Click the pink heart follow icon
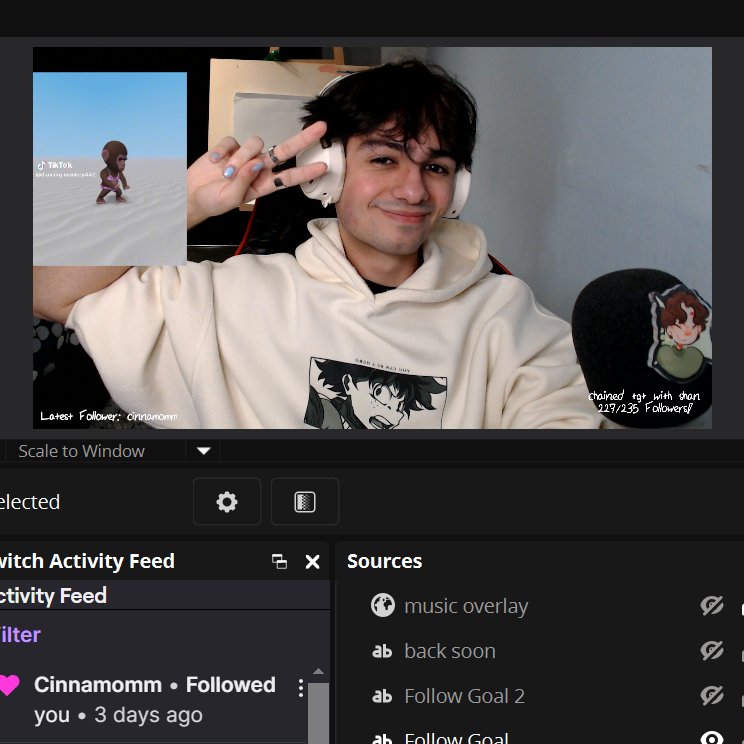 click(x=9, y=685)
